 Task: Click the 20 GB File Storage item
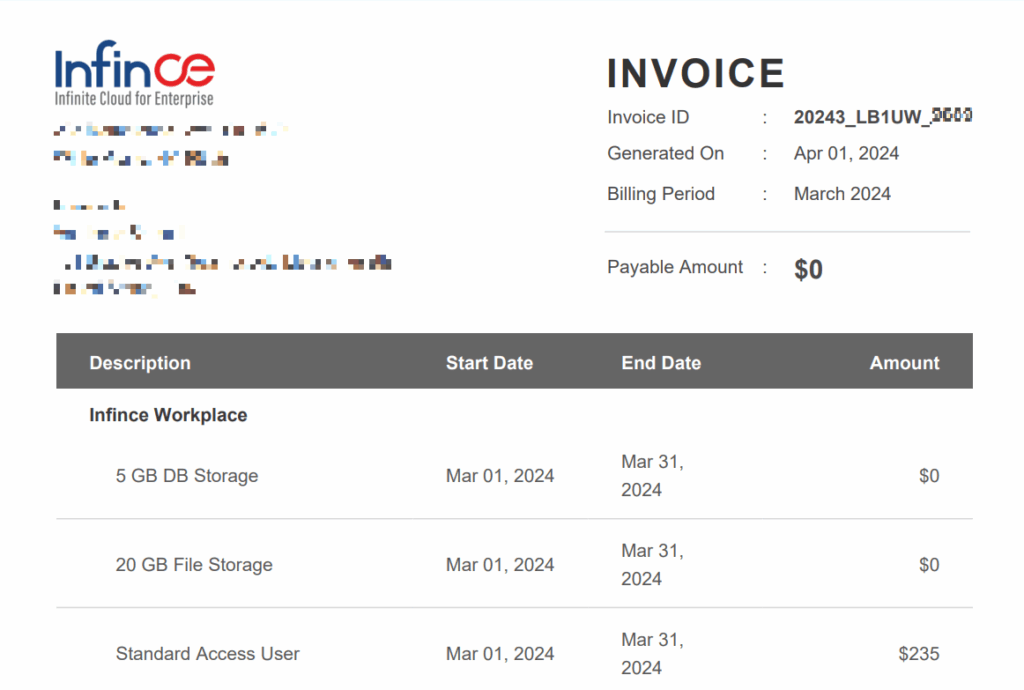pyautogui.click(x=194, y=565)
